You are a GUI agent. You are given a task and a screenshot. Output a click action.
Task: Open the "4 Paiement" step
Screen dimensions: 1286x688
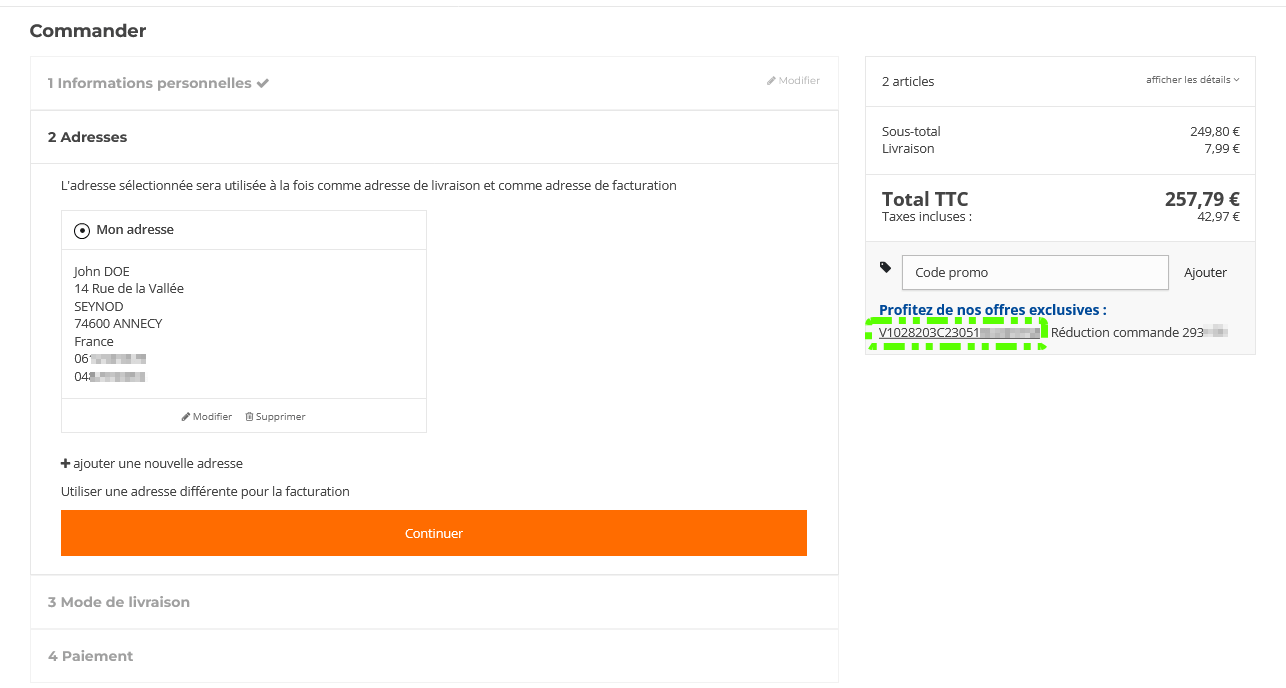point(91,656)
